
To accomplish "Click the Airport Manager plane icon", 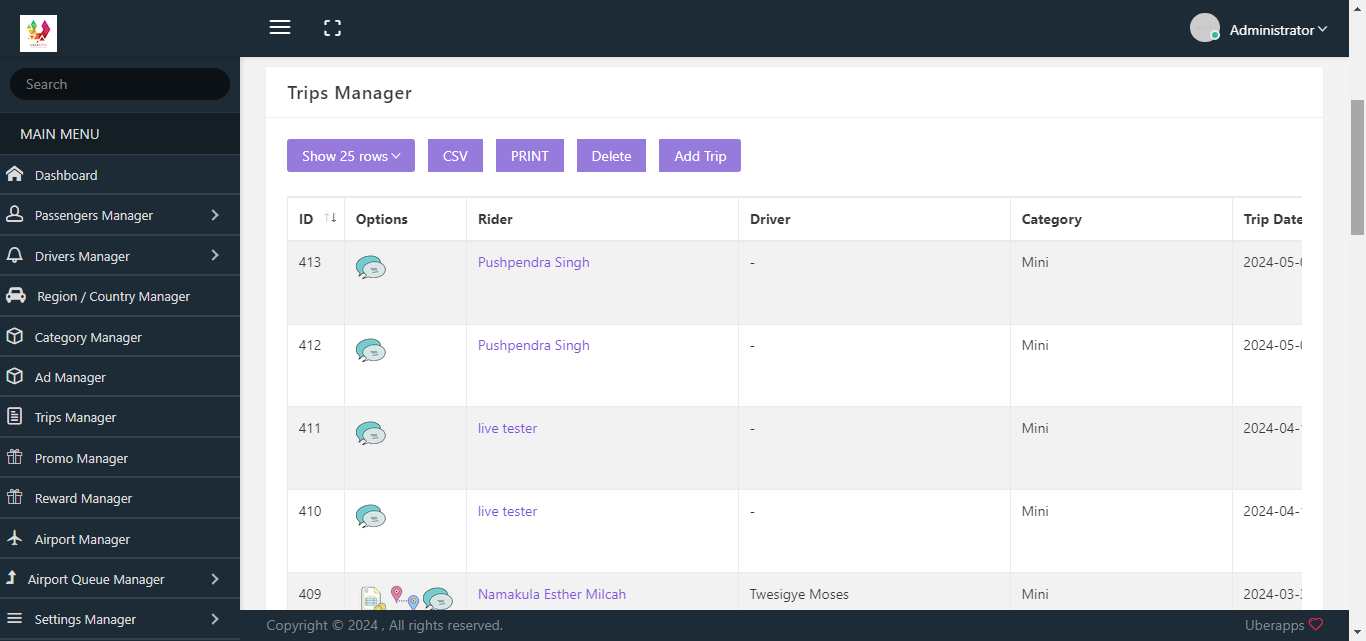I will pyautogui.click(x=15, y=538).
